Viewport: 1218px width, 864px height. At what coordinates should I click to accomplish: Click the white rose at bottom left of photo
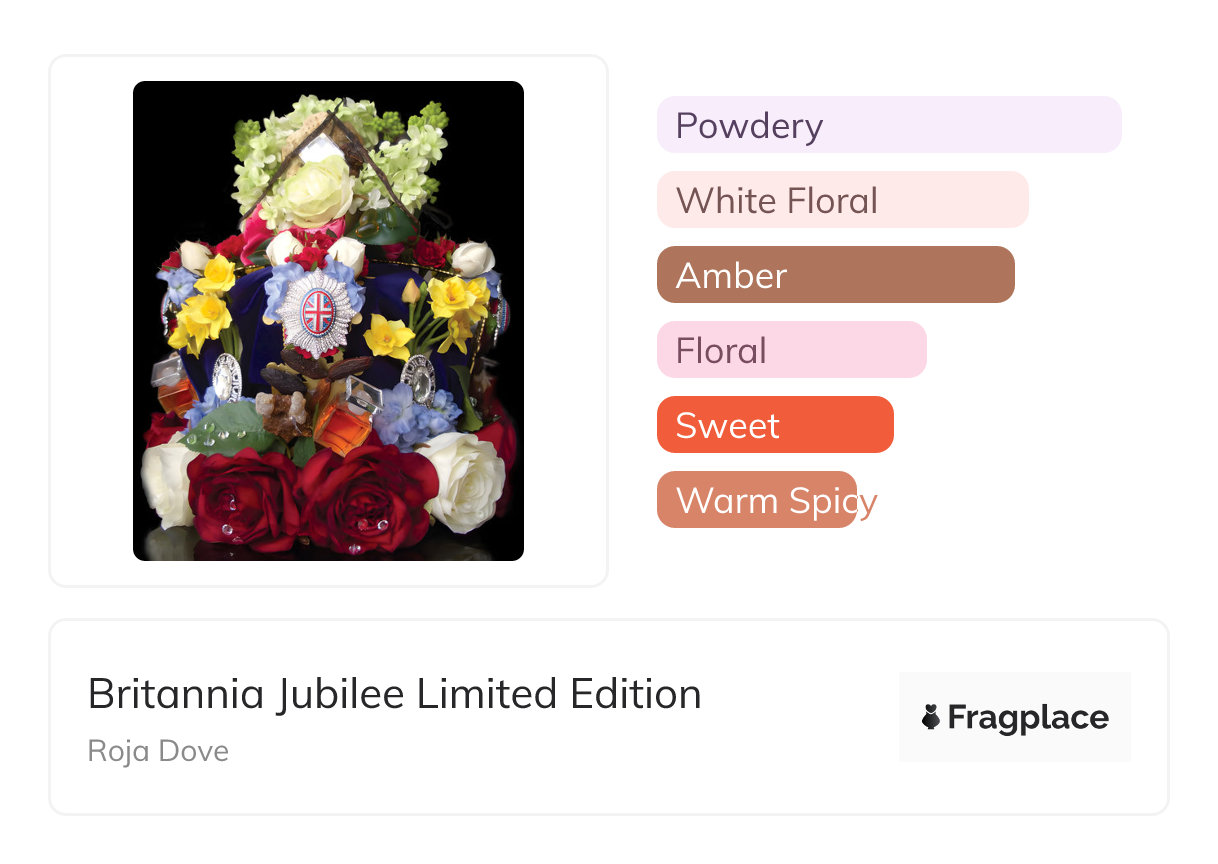click(x=168, y=483)
